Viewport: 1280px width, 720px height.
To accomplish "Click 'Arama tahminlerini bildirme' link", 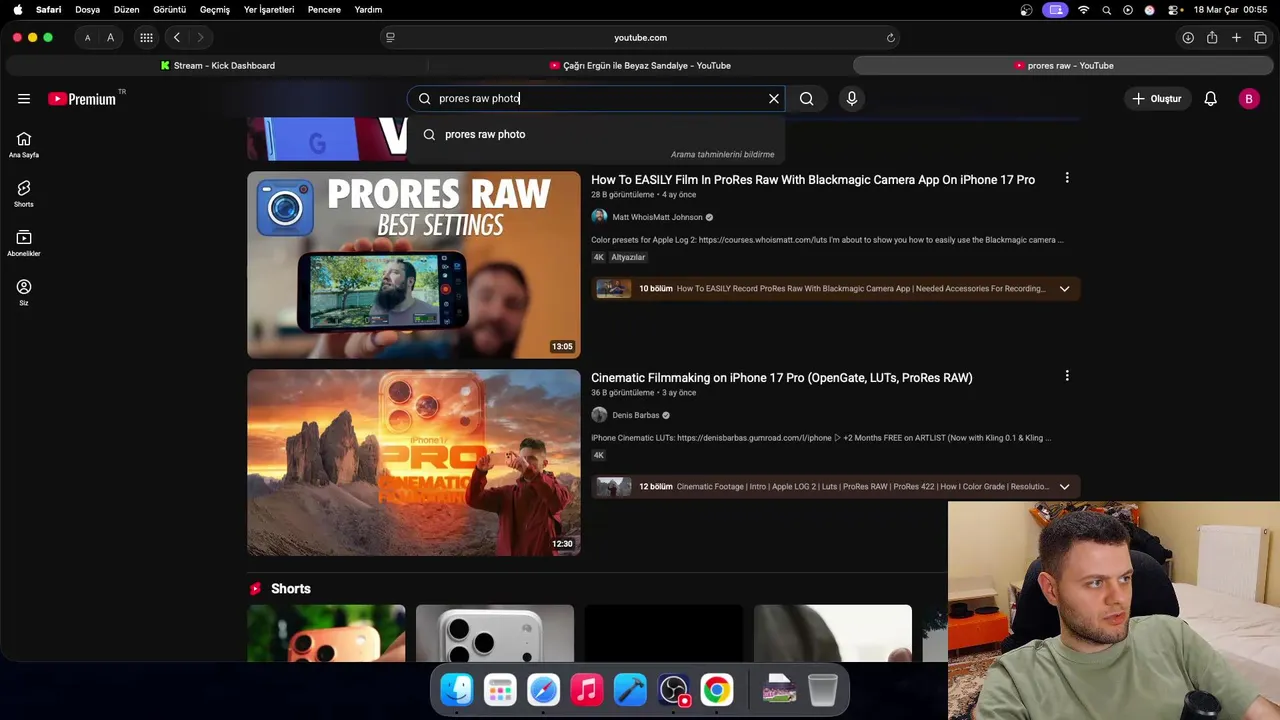I will [x=722, y=155].
